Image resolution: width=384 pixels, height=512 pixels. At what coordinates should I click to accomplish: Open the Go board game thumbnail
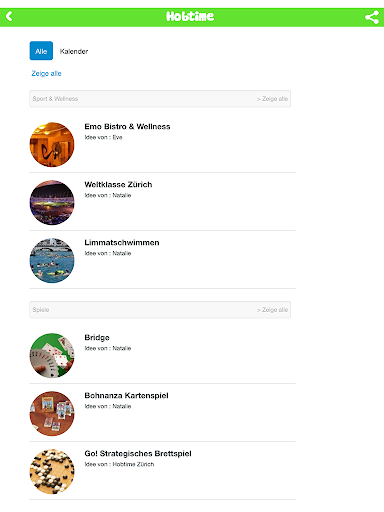pos(52,472)
